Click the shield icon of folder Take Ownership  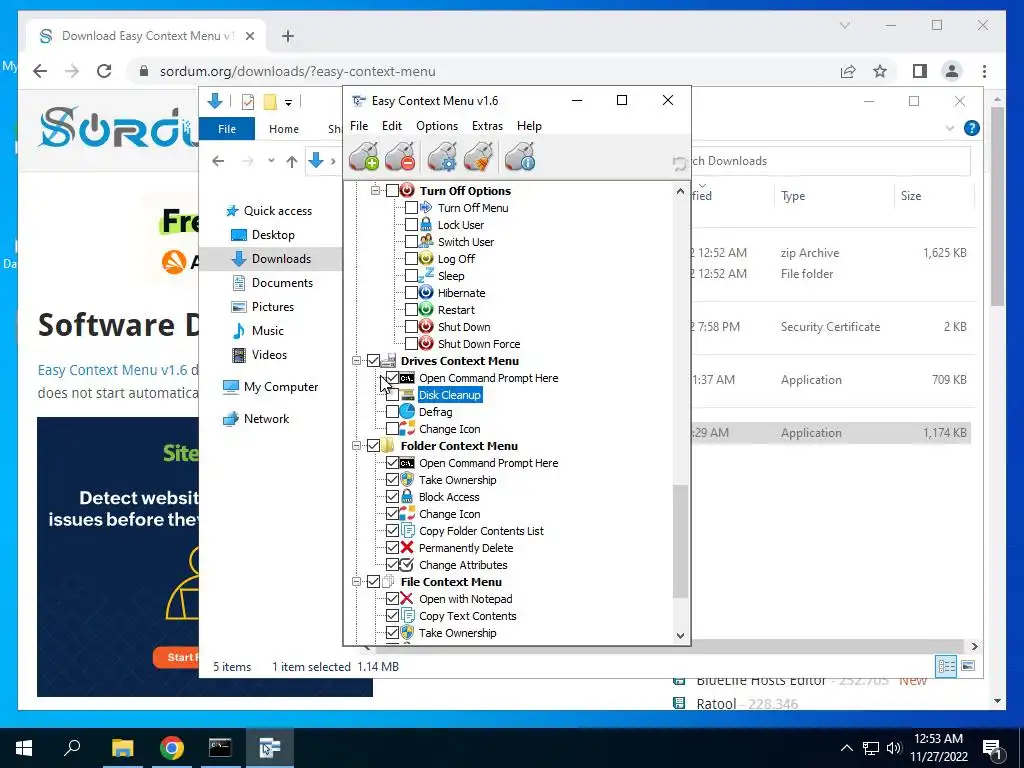[x=407, y=479]
